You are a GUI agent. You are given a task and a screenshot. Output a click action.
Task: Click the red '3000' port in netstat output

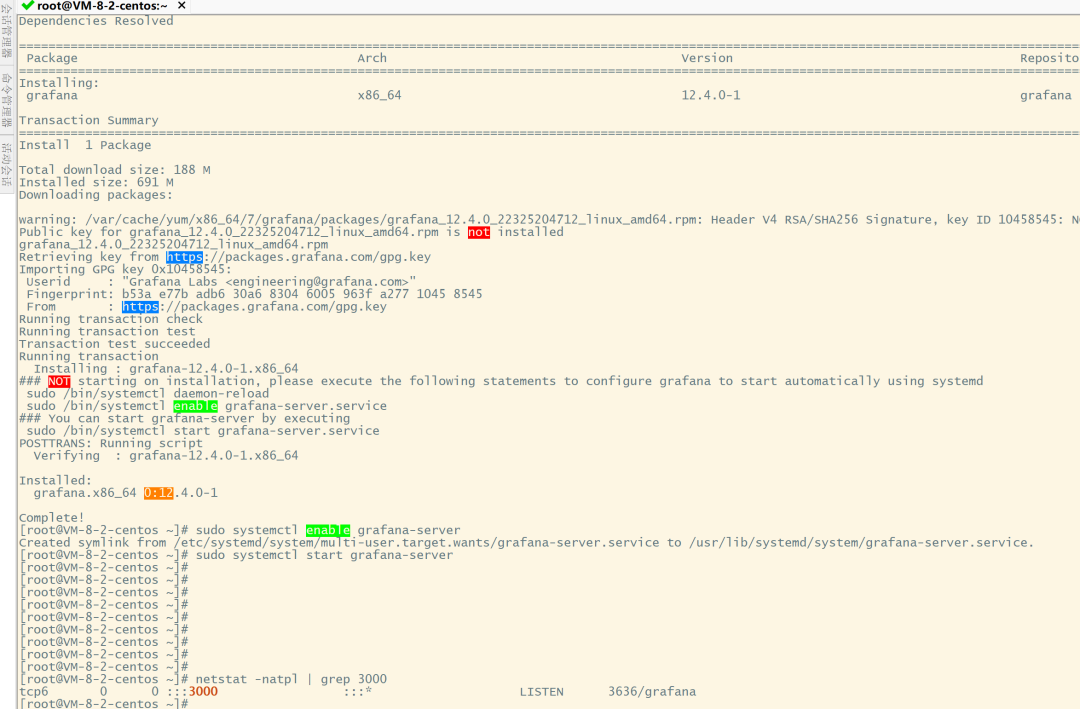click(203, 691)
